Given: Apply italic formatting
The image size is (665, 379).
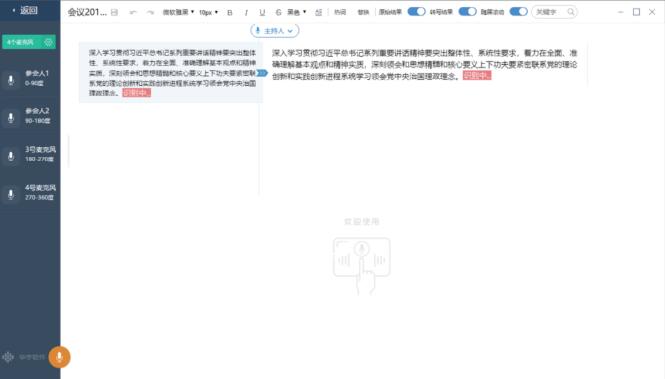Looking at the screenshot, I should [x=246, y=12].
